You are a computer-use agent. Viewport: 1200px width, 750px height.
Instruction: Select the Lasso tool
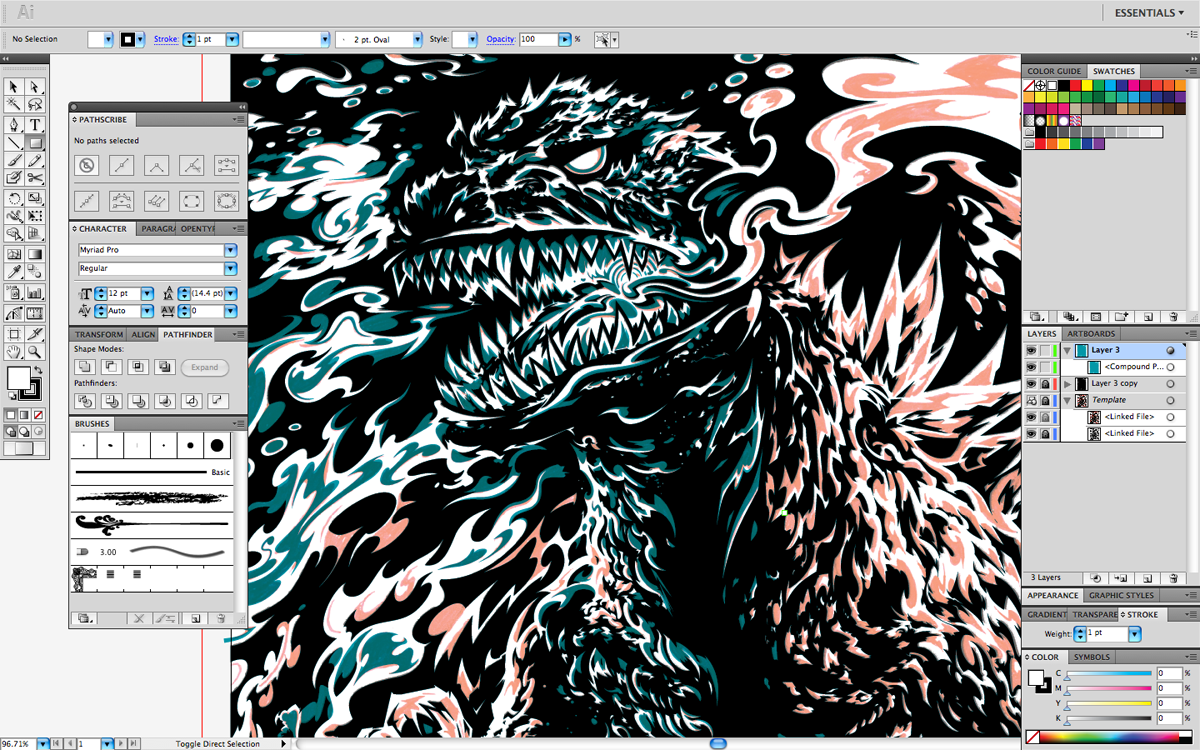point(35,104)
